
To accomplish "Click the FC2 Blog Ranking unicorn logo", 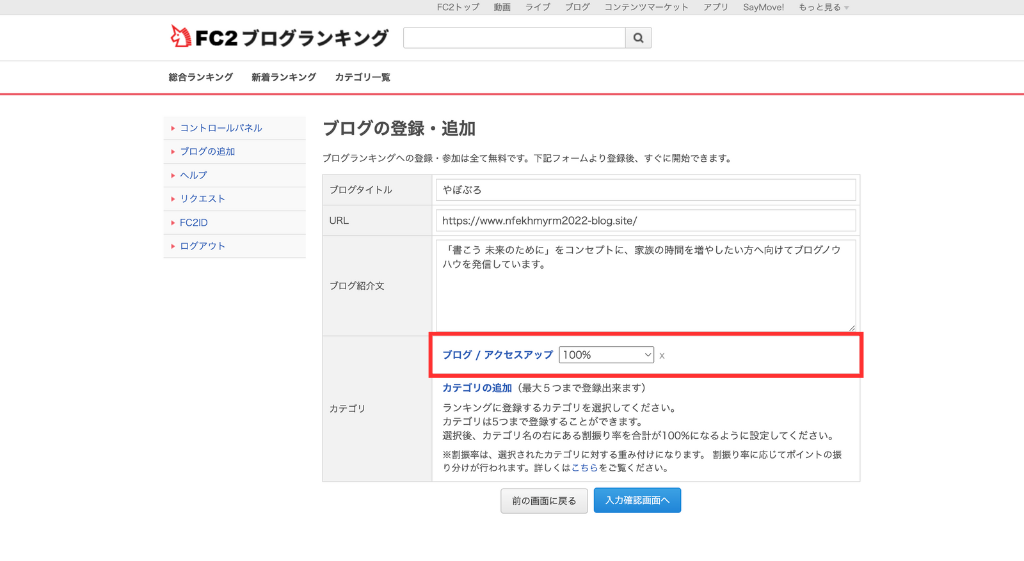I will pos(278,37).
